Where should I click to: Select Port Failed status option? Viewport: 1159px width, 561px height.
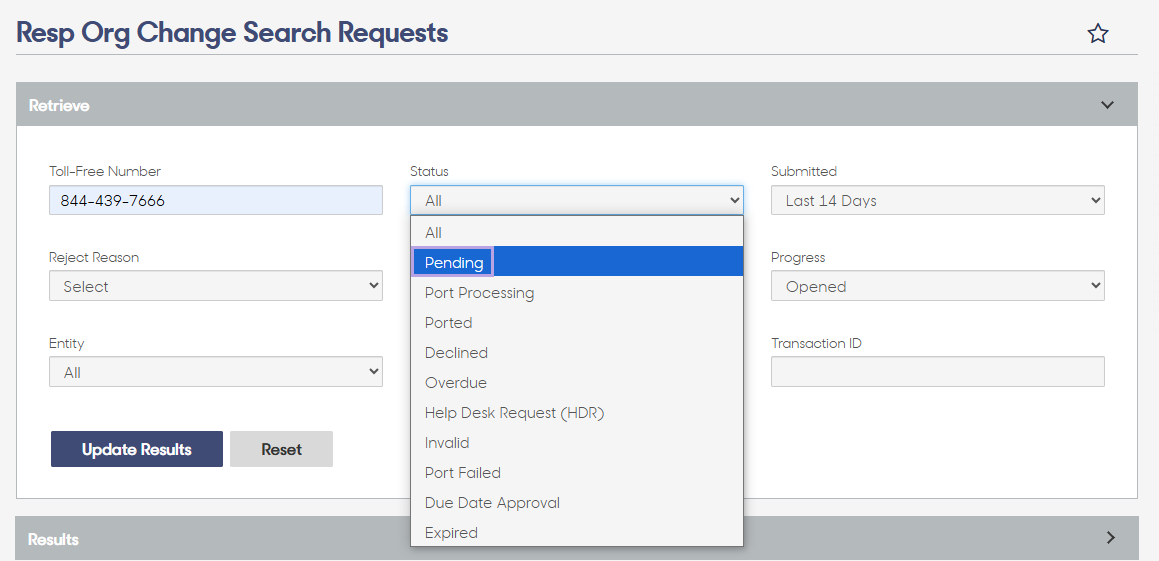[x=577, y=472]
